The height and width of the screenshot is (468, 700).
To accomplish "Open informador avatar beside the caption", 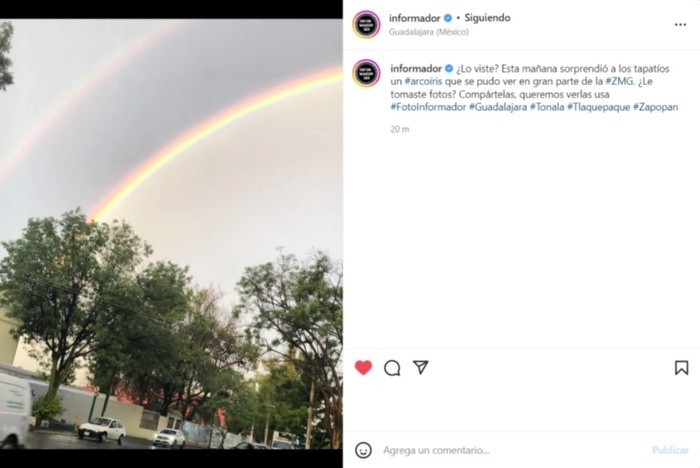I will [366, 73].
